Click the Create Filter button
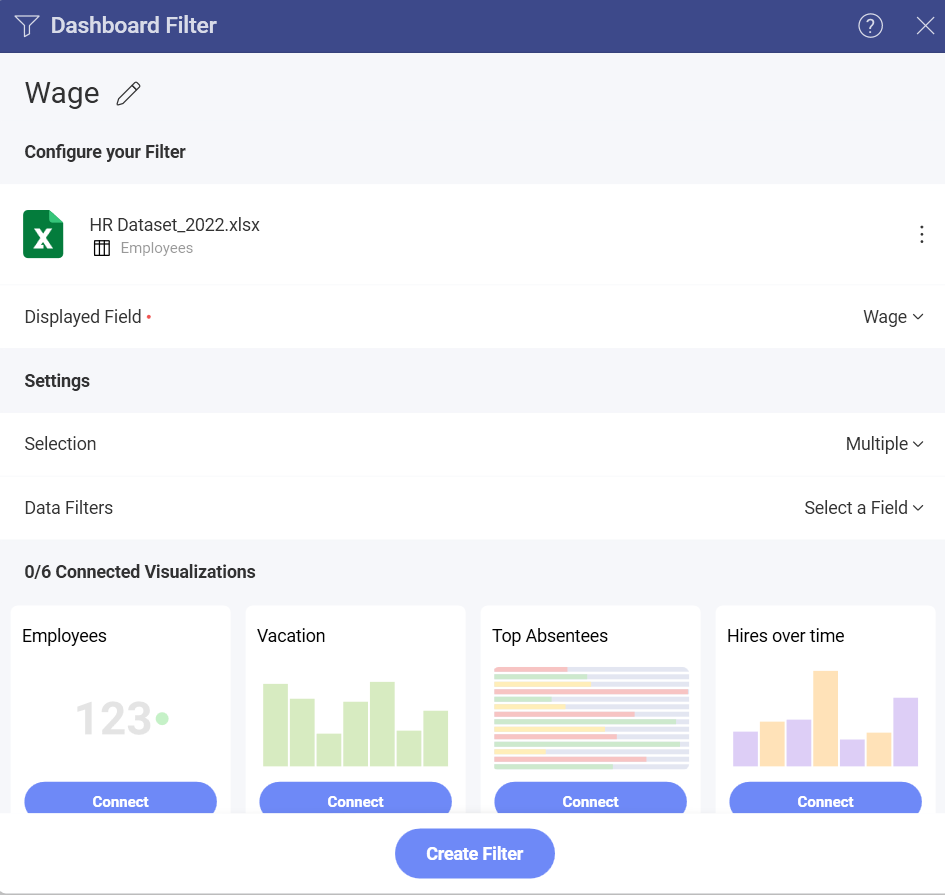Screen dimensions: 945x895 click(475, 853)
